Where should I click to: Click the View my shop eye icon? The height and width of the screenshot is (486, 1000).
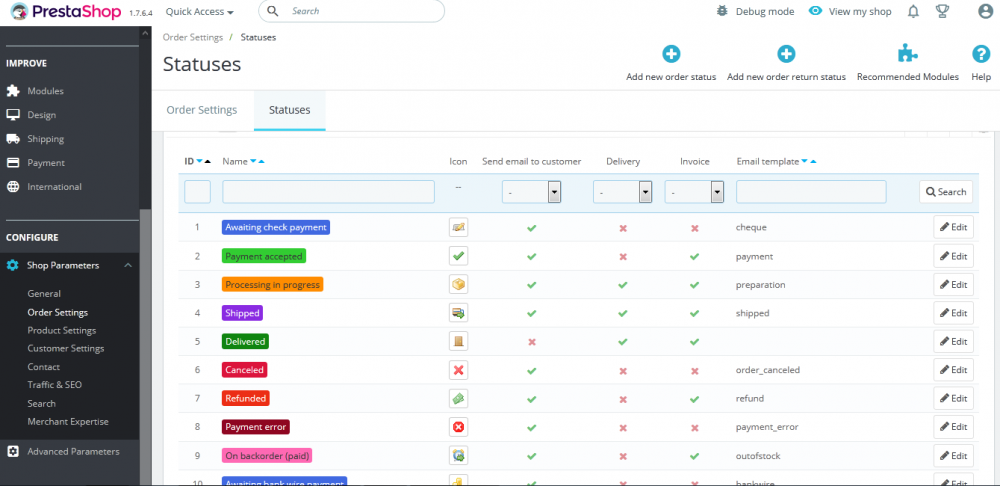[815, 11]
